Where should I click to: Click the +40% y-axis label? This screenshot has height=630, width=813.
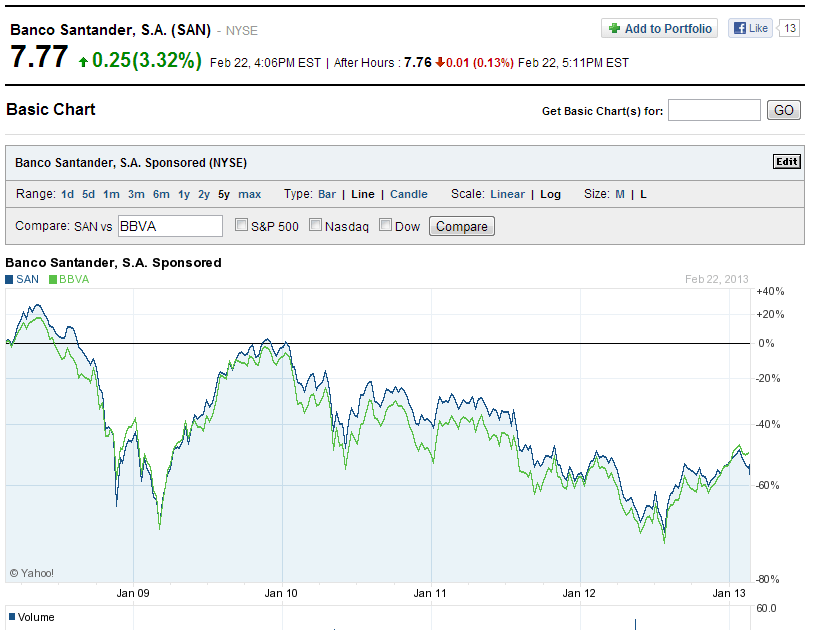click(770, 291)
